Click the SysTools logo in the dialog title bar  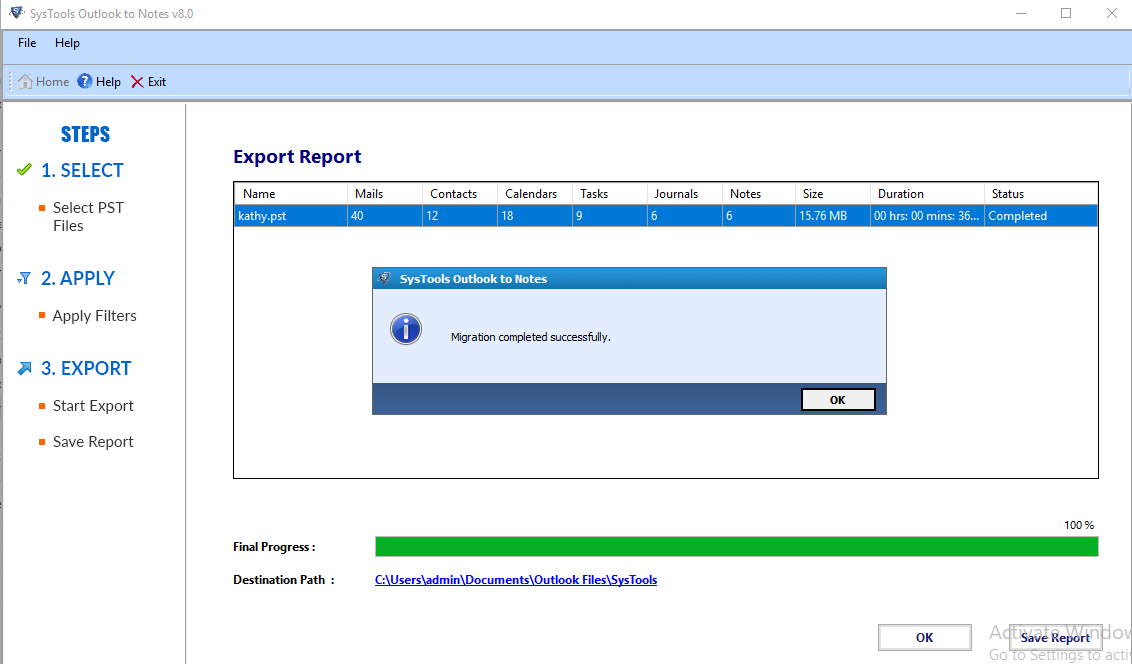(385, 279)
